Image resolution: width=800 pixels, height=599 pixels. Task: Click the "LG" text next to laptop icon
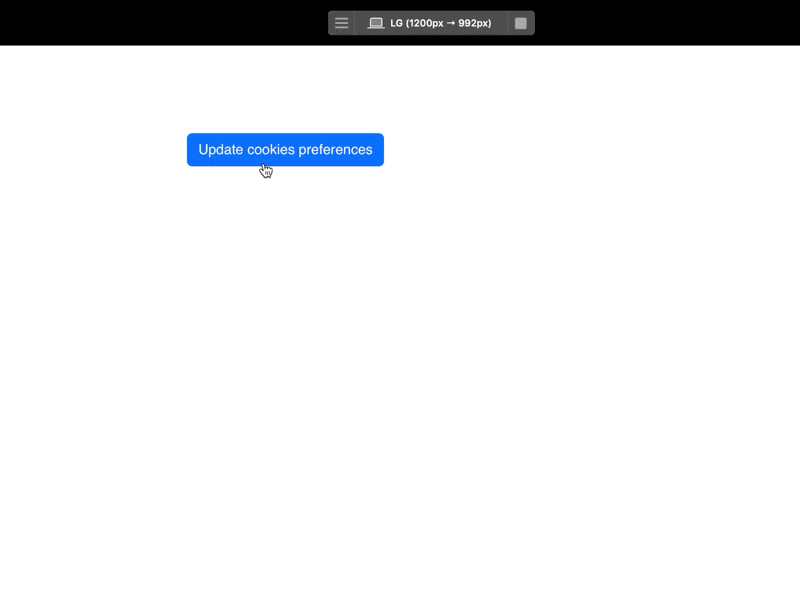[397, 23]
